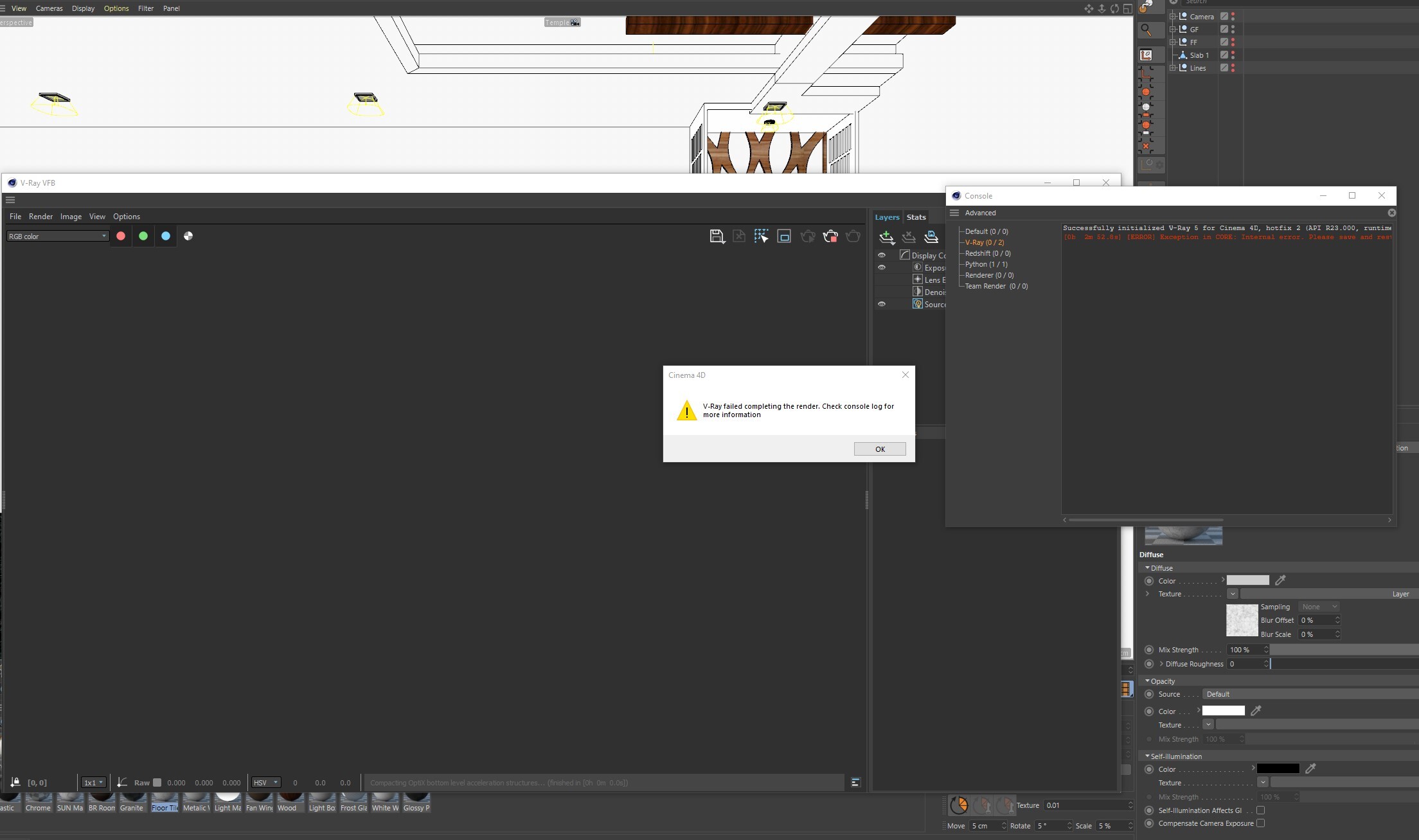Click the eyedropper next to Self-Illumination Color
1419x840 pixels.
tap(1310, 769)
